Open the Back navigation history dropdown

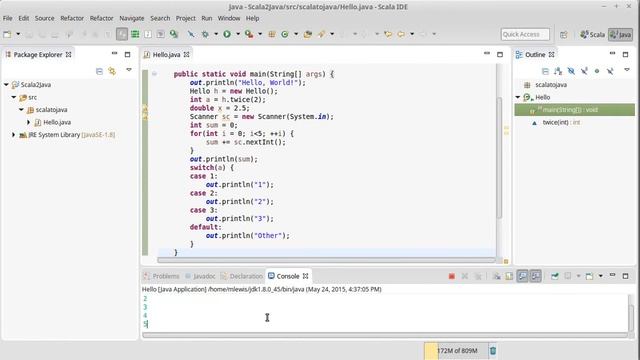pyautogui.click(x=412, y=34)
